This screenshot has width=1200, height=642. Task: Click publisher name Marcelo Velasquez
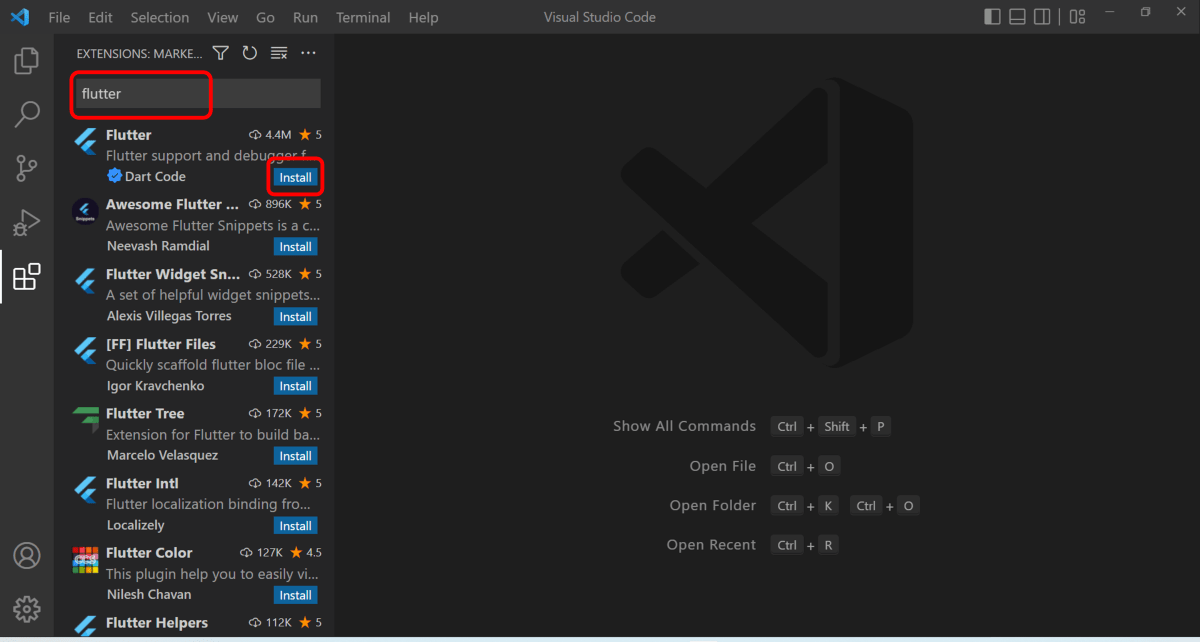click(162, 455)
